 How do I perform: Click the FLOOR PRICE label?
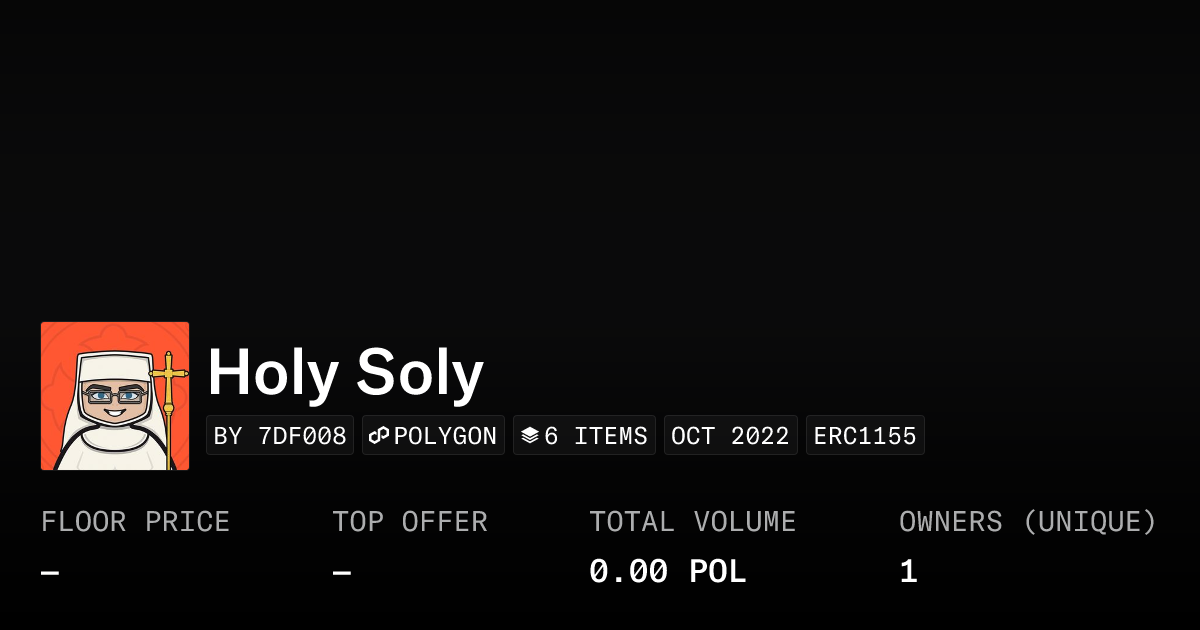tap(135, 522)
